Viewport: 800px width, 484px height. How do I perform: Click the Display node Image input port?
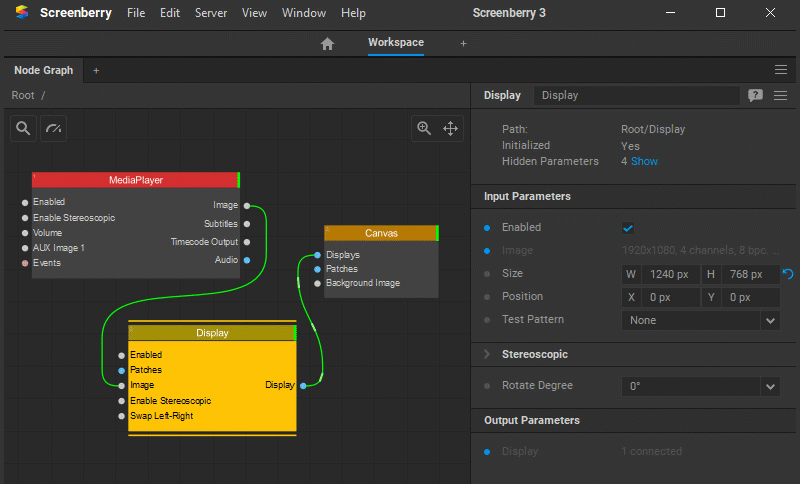pyautogui.click(x=121, y=386)
